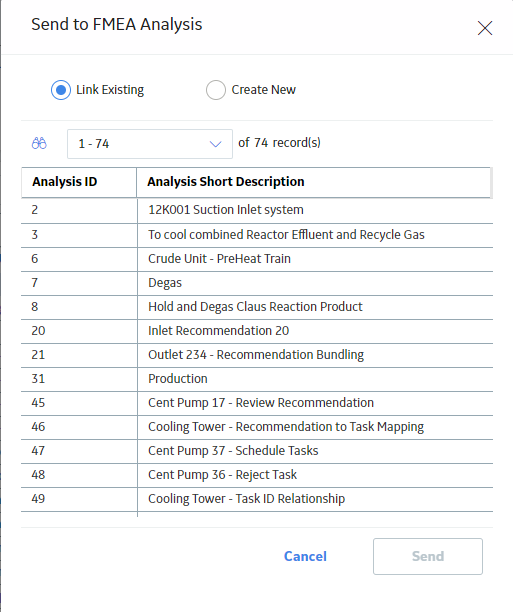Viewport: 513px width, 612px height.
Task: Click the Send button
Action: click(428, 557)
